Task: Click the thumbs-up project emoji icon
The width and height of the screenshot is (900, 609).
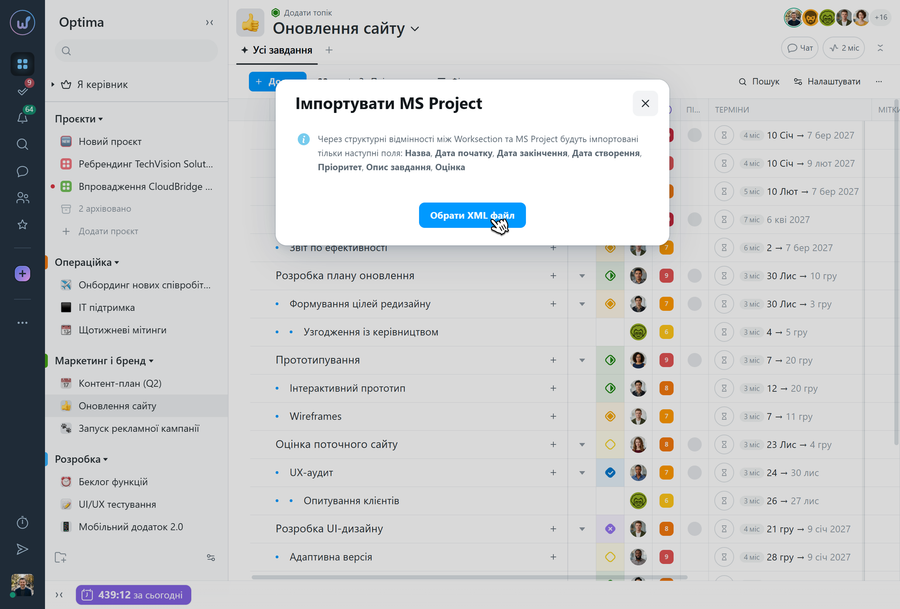Action: [250, 23]
